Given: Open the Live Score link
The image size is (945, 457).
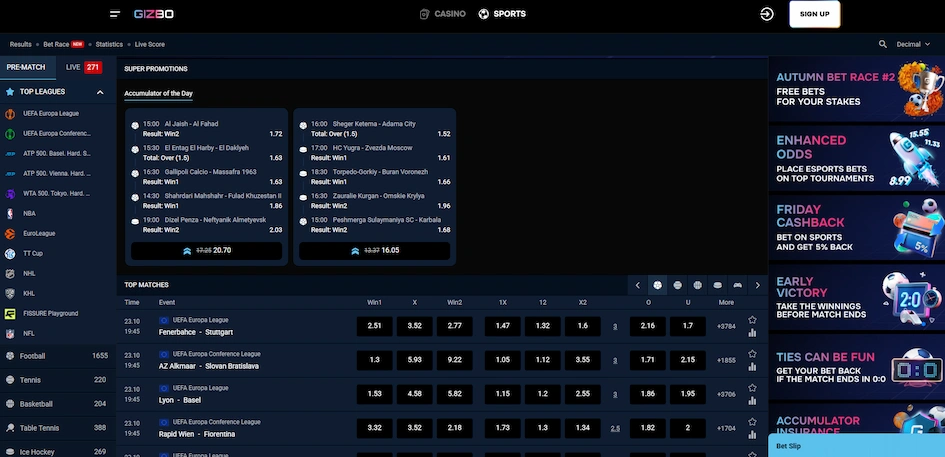Looking at the screenshot, I should point(149,45).
